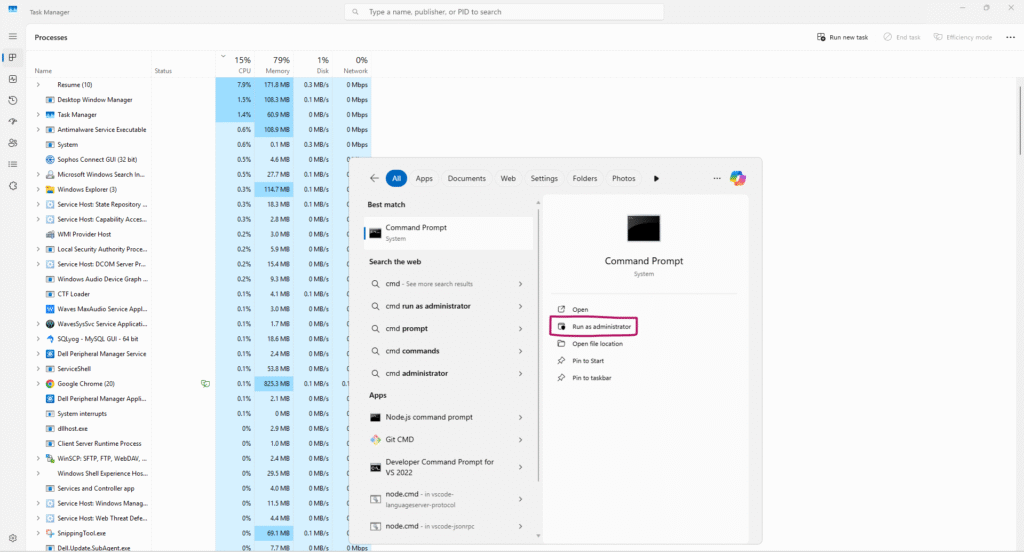Open App history from the sidebar
This screenshot has height=552, width=1024.
pyautogui.click(x=13, y=100)
